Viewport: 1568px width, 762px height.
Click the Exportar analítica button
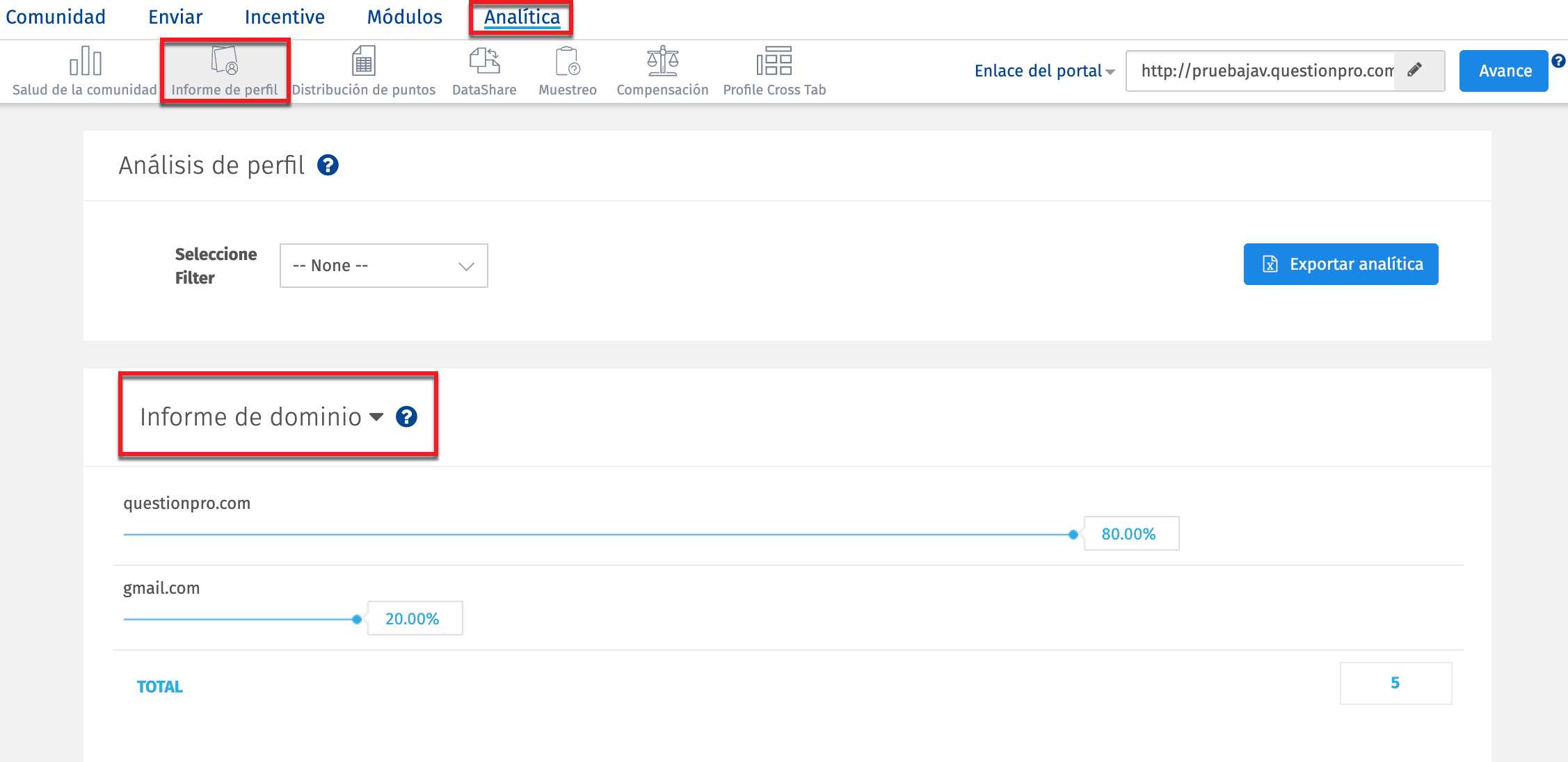[x=1341, y=264]
